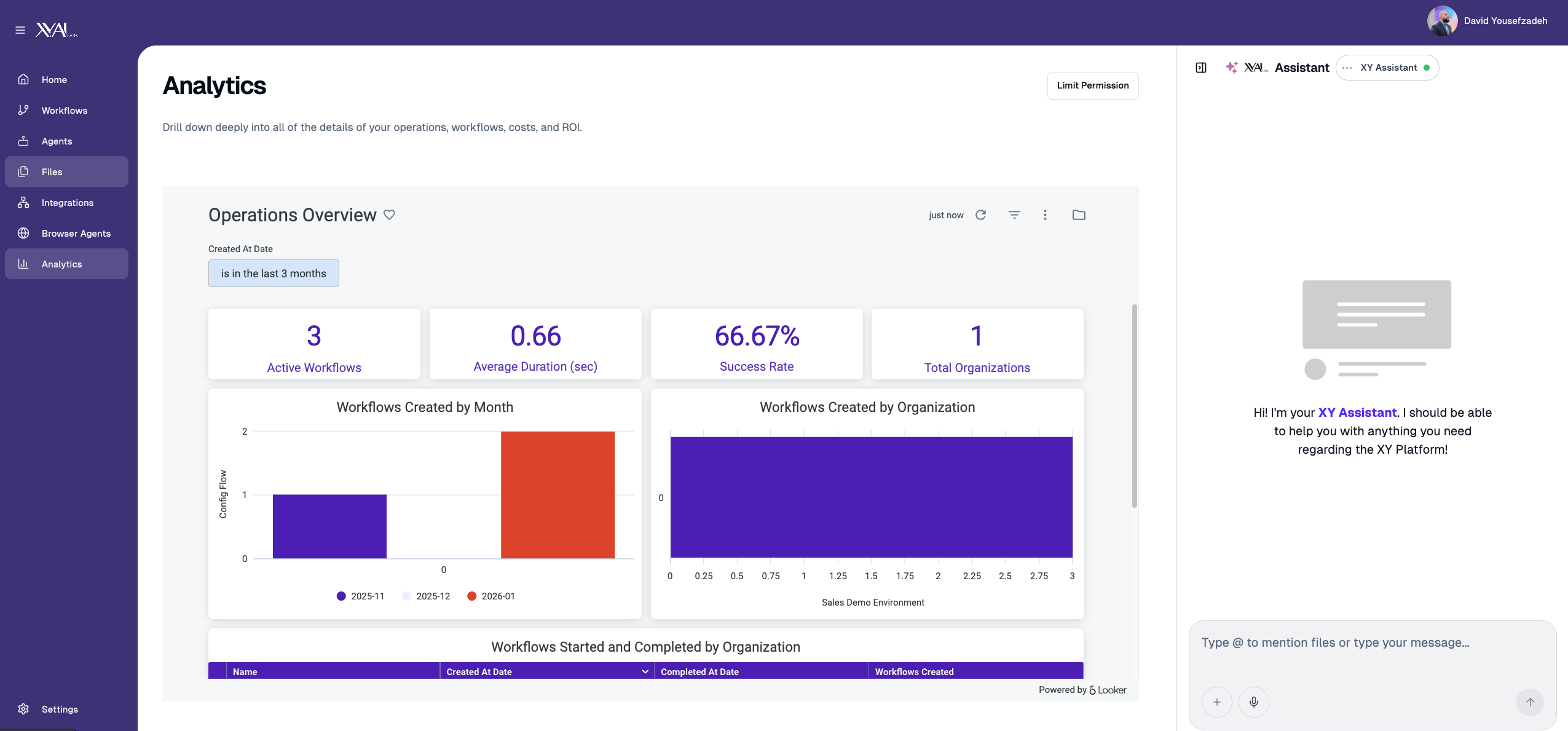Open the 'is in the last 3 months' filter
This screenshot has width=1568, height=731.
click(273, 273)
